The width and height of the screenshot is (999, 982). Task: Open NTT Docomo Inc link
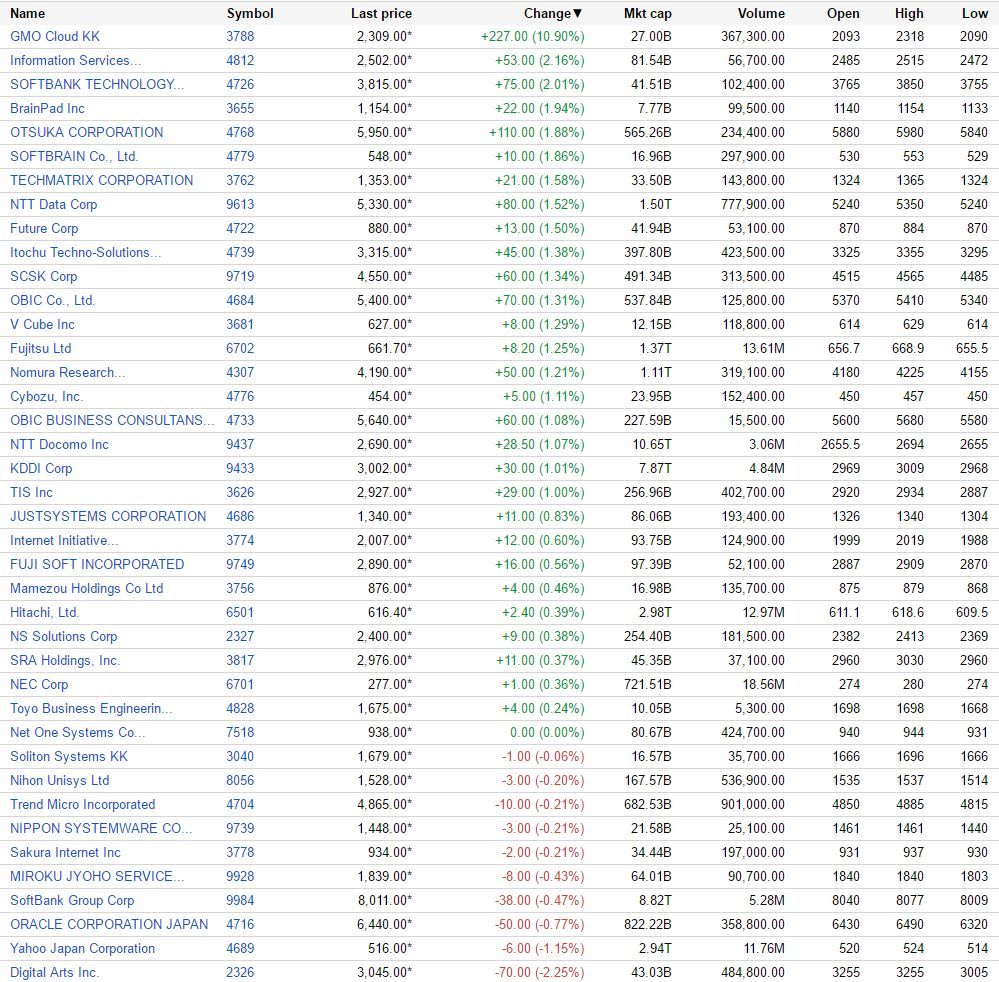pos(59,444)
